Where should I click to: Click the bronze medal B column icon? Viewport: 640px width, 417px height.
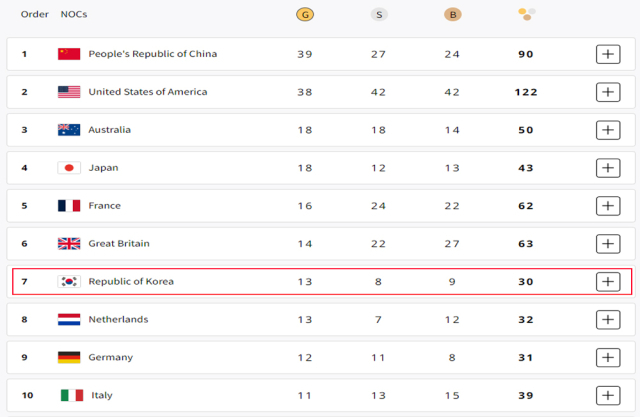point(453,15)
